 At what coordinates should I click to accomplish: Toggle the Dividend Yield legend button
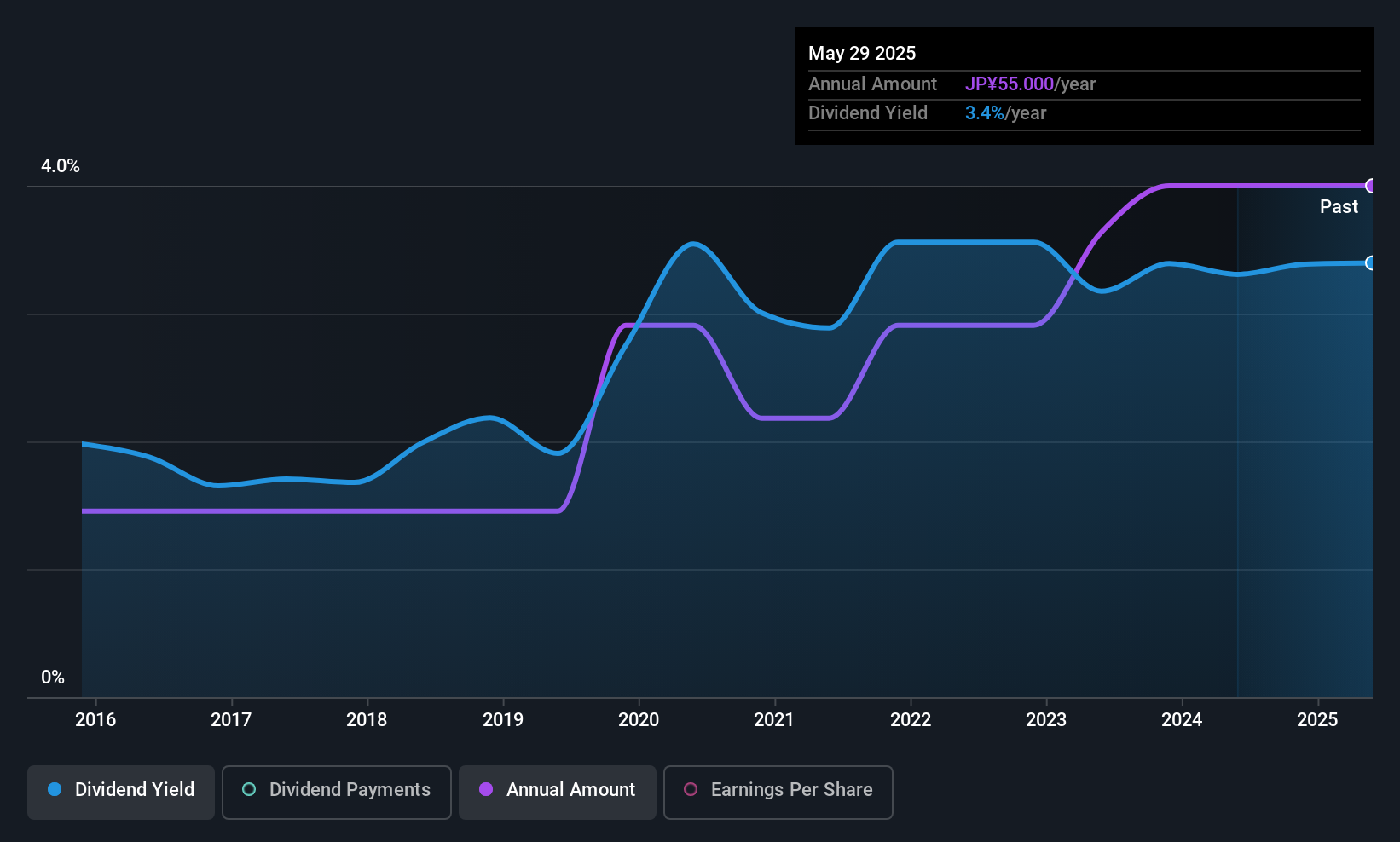pyautogui.click(x=121, y=792)
